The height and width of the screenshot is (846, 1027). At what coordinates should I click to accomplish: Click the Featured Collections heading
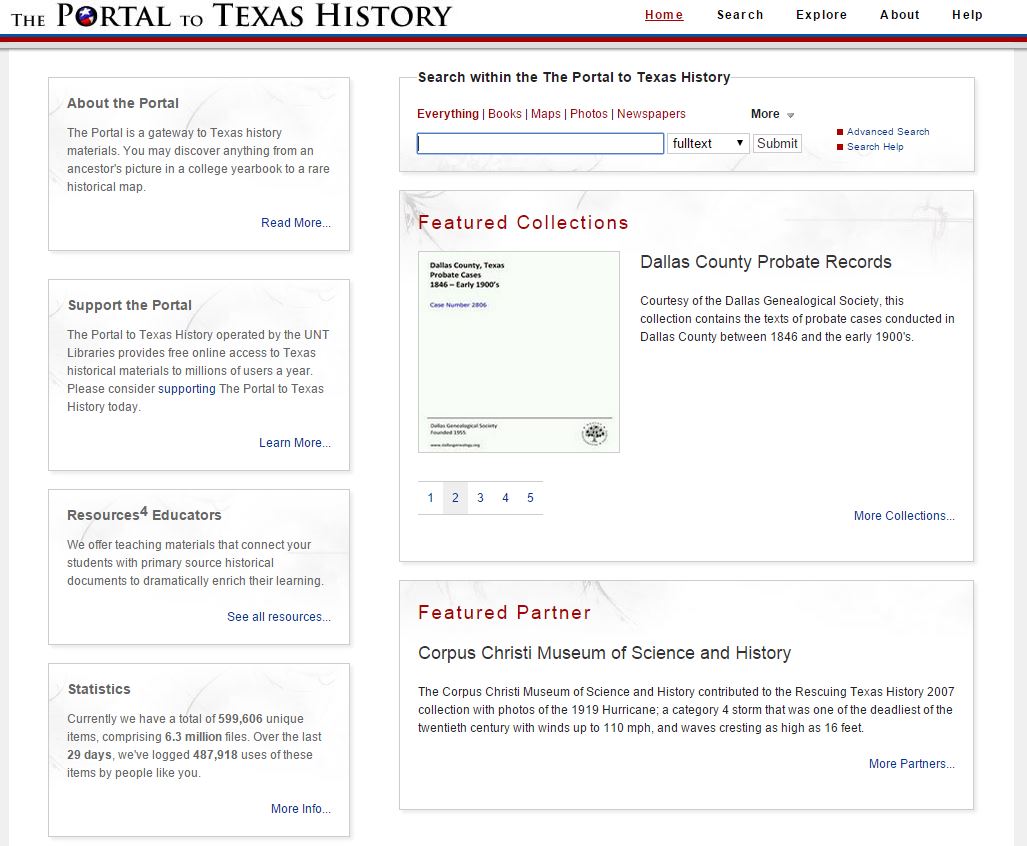pos(523,223)
